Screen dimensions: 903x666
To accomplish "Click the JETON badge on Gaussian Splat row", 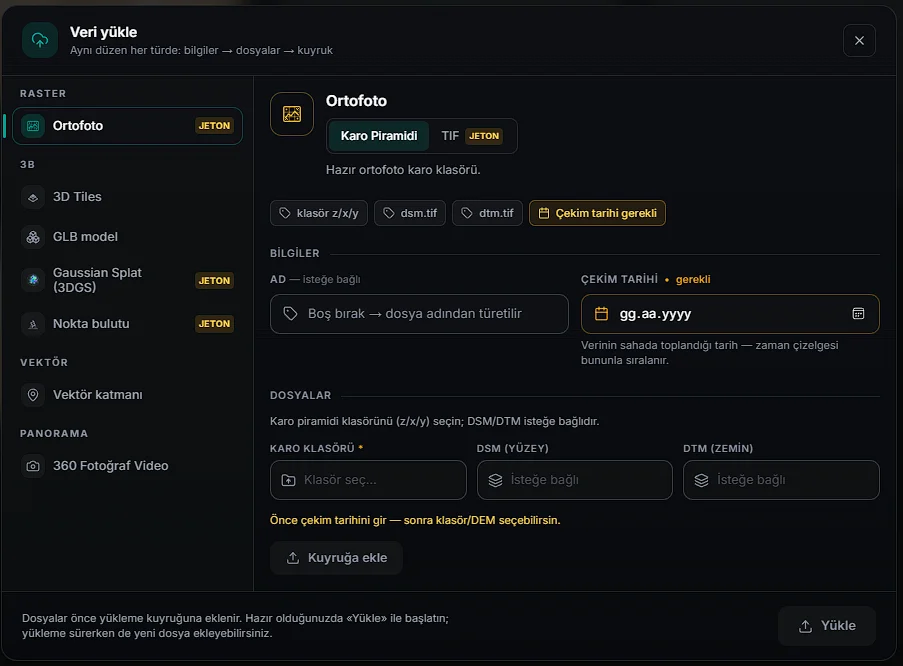I will (214, 281).
